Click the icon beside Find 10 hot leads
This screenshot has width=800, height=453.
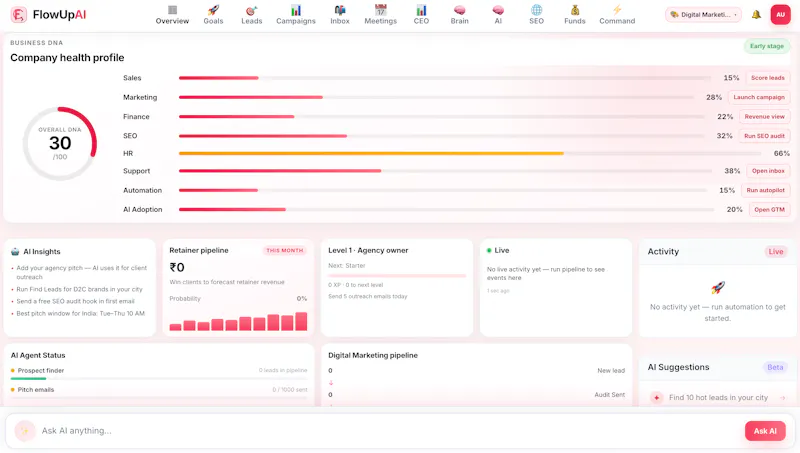pos(657,397)
